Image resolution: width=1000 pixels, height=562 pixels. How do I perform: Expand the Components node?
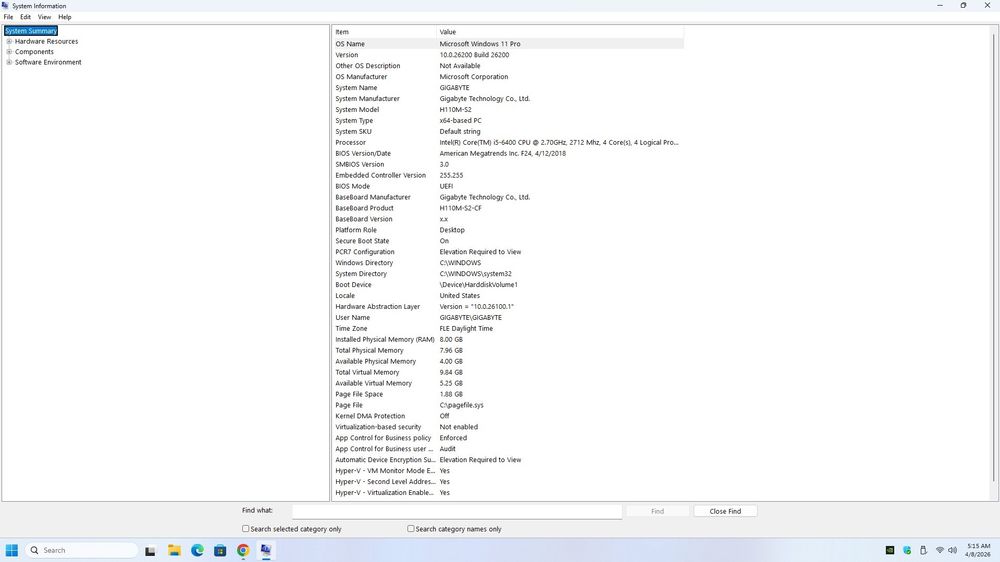click(x=9, y=52)
